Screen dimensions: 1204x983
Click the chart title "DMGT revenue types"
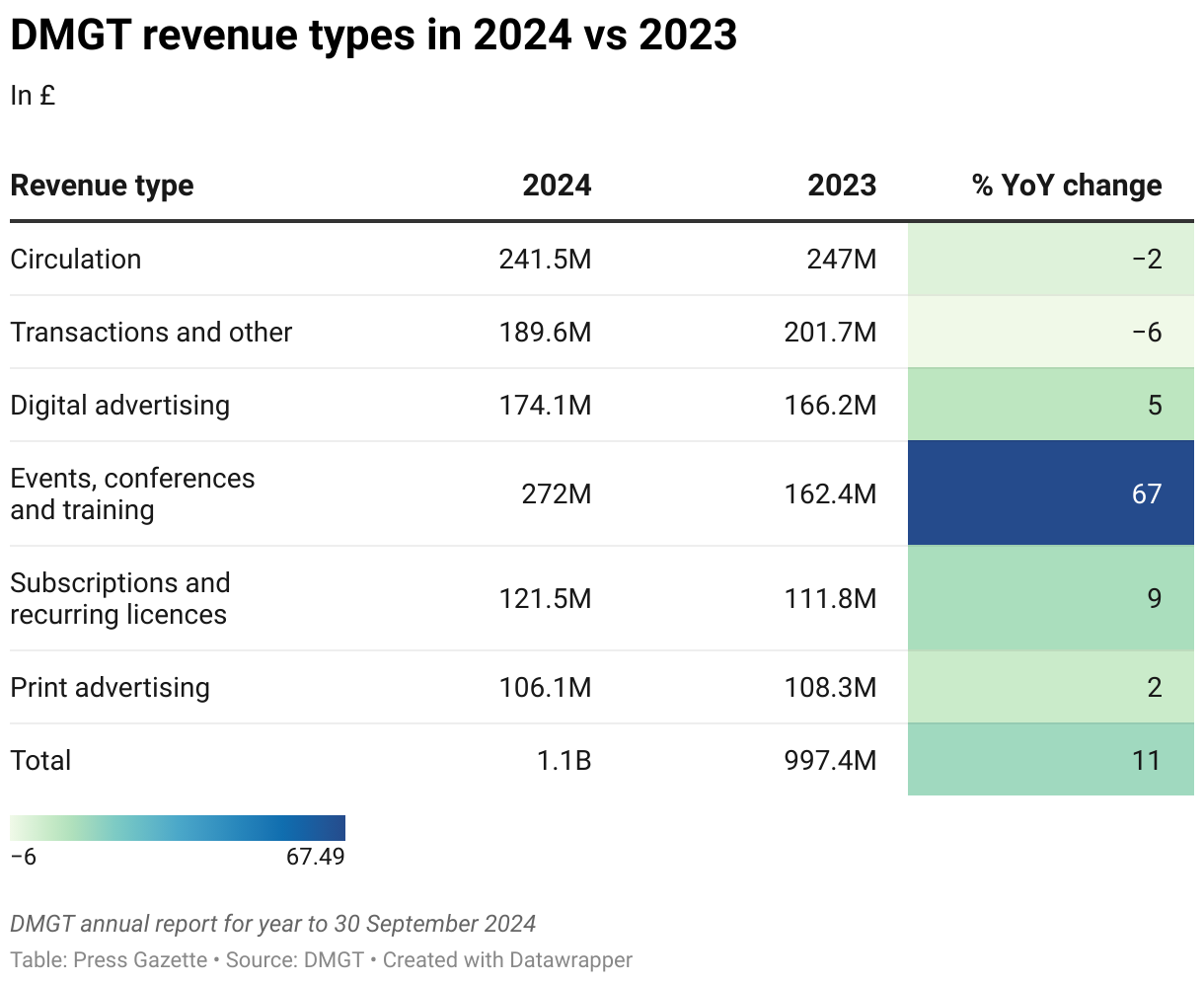click(x=373, y=36)
